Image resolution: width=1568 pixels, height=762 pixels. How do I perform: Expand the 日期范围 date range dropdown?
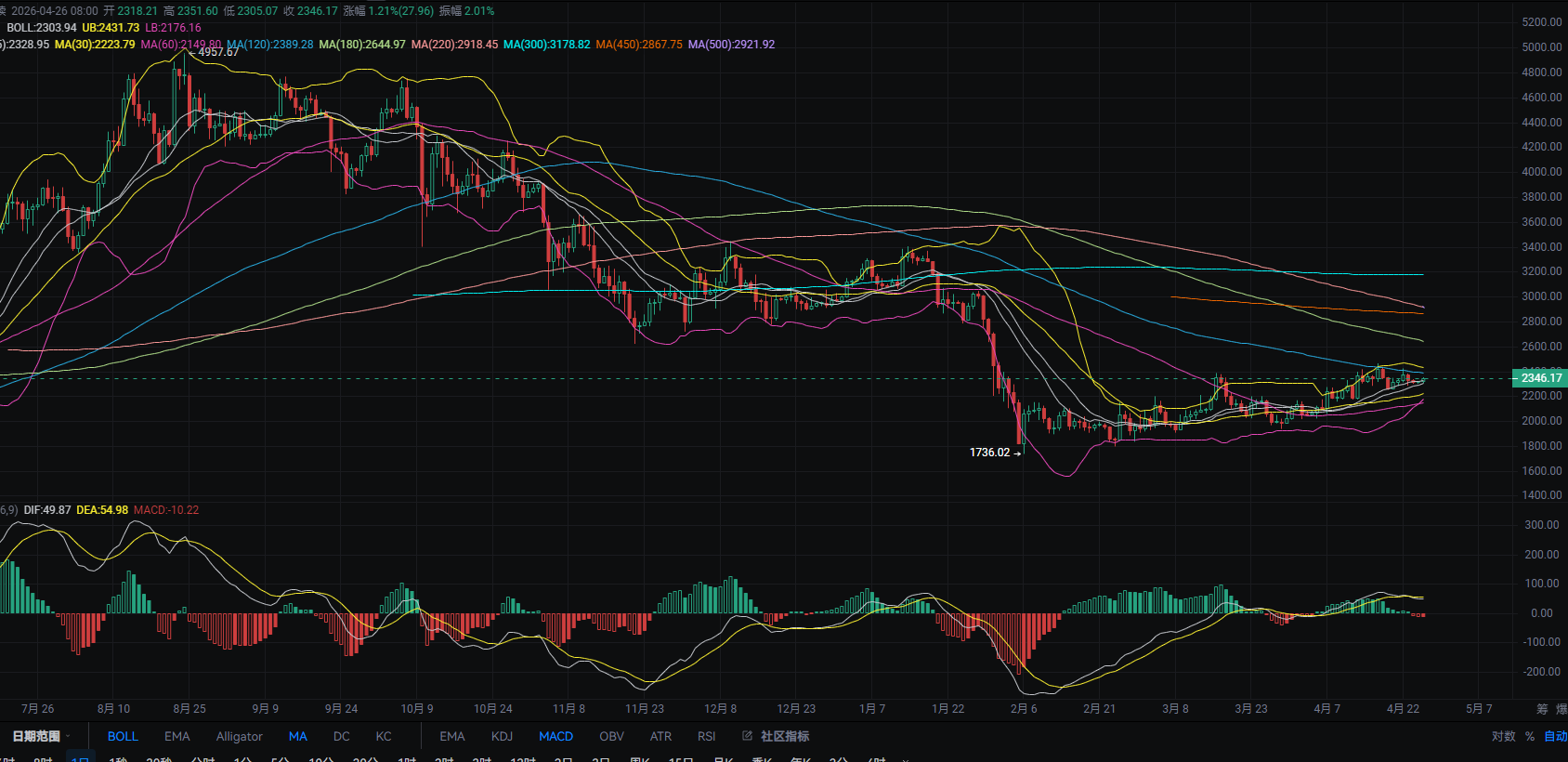41,736
